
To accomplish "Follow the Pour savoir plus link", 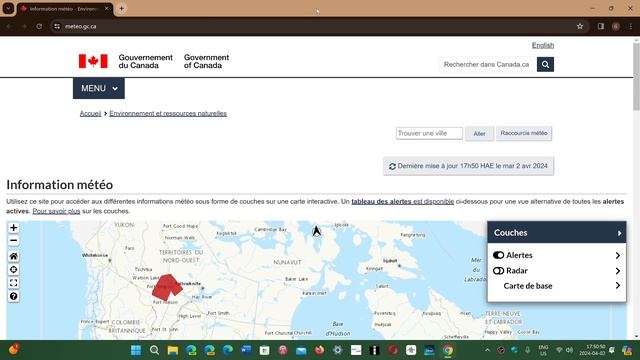I will [x=56, y=211].
